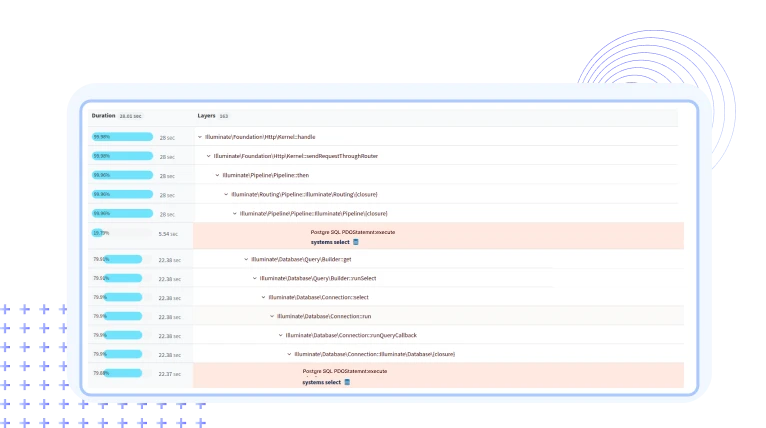Click database icon in the 5.54 sec row
The width and height of the screenshot is (766, 428).
[356, 242]
